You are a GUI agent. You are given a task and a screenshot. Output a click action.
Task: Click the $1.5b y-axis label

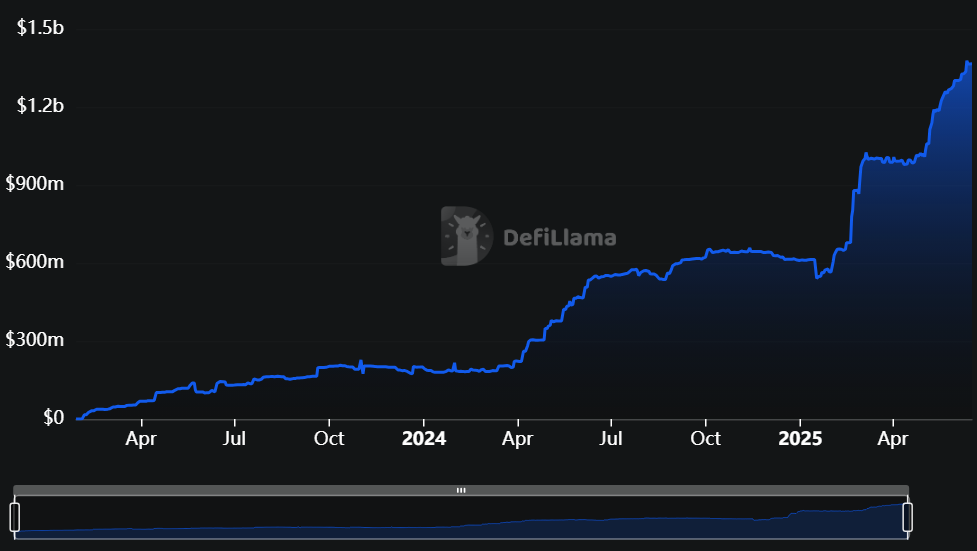coord(40,28)
